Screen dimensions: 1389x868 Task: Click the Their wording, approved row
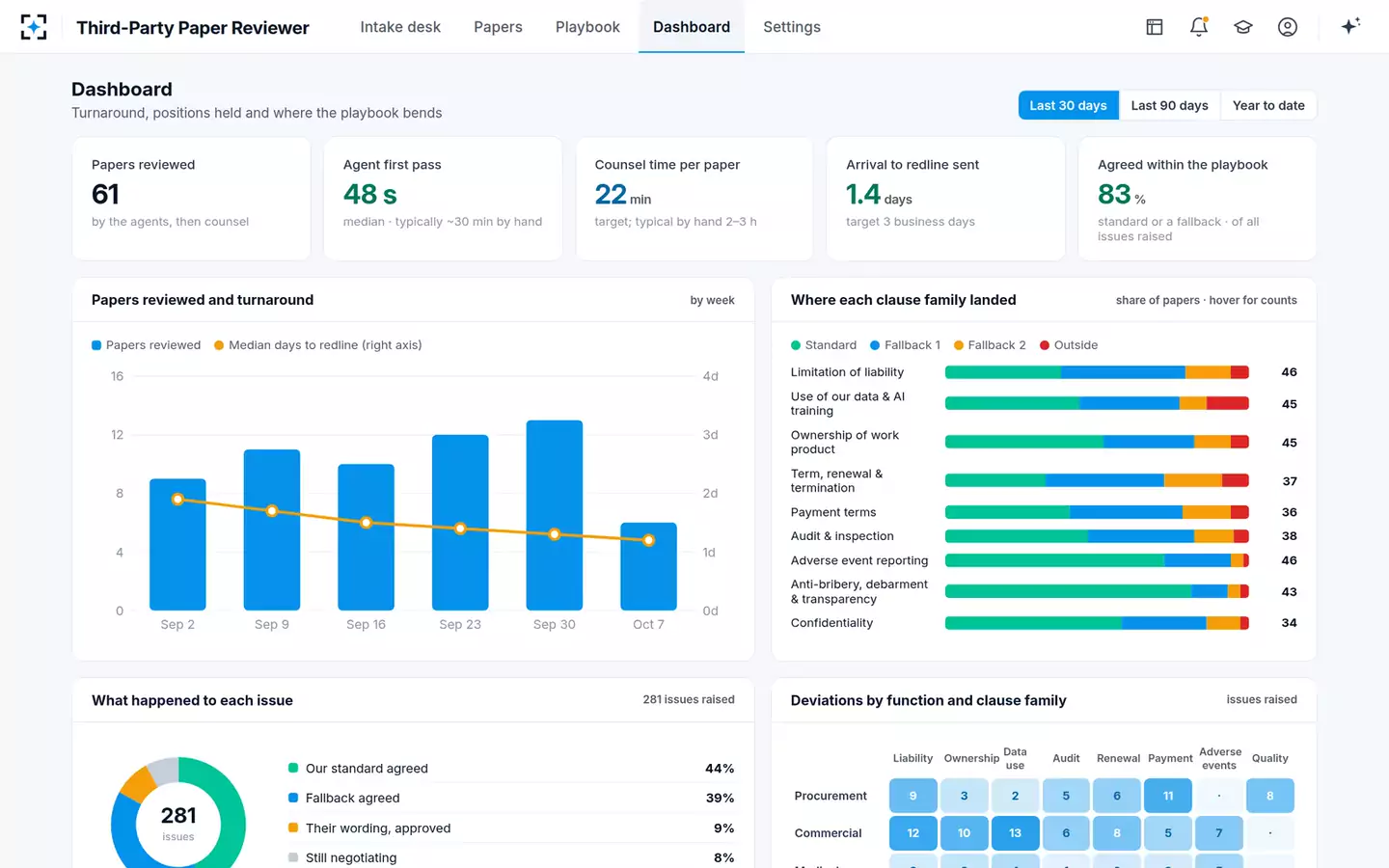pos(511,828)
